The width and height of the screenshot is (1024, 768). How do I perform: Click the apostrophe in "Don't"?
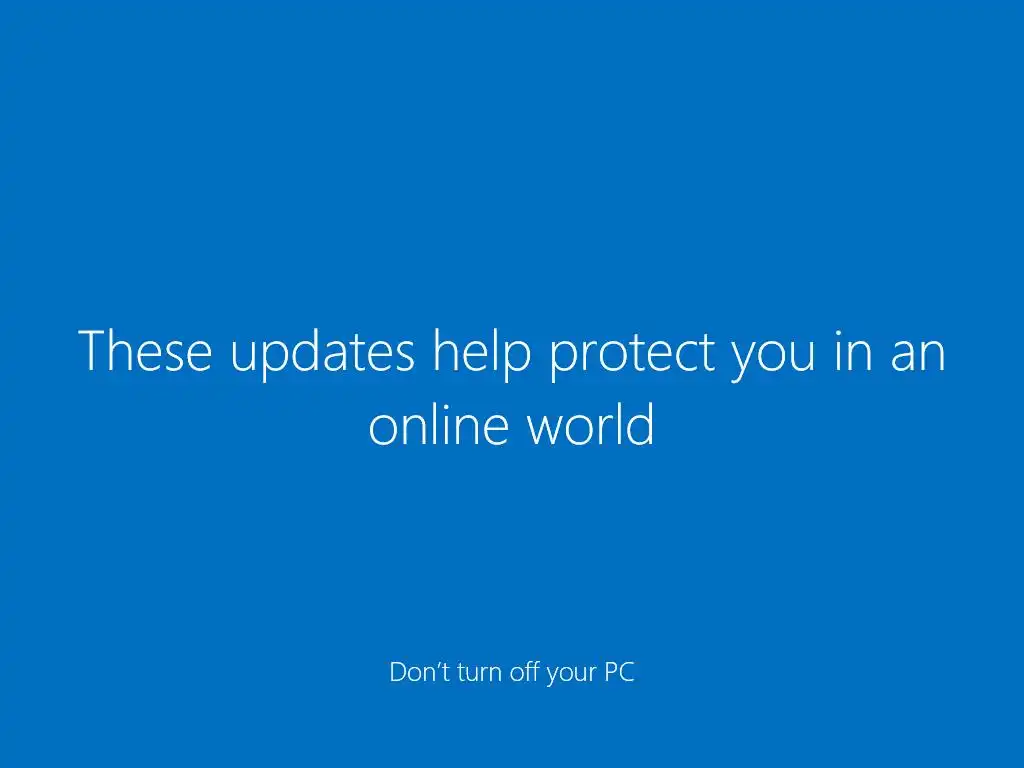[x=439, y=664]
